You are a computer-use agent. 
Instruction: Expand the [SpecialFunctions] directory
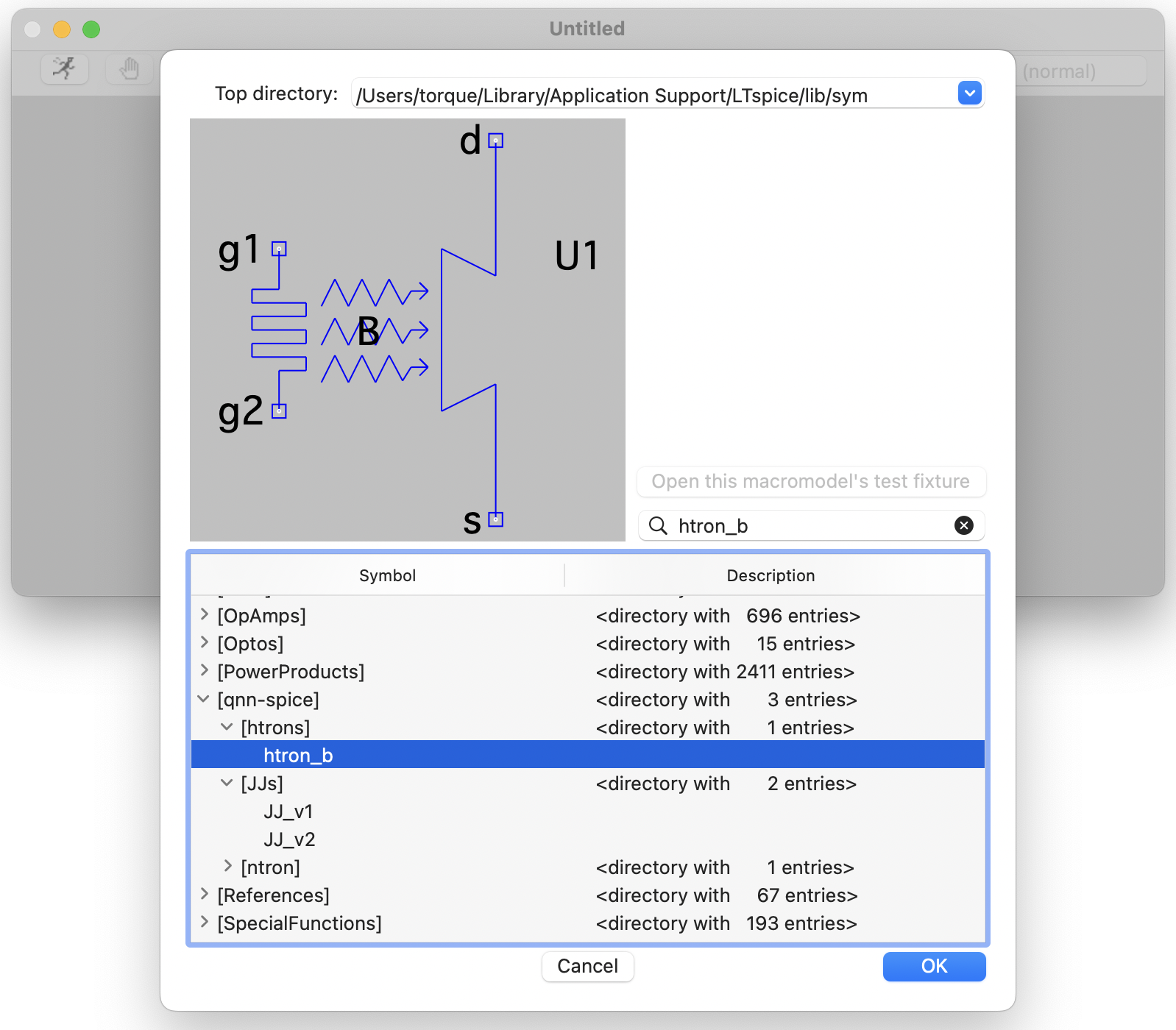(205, 922)
